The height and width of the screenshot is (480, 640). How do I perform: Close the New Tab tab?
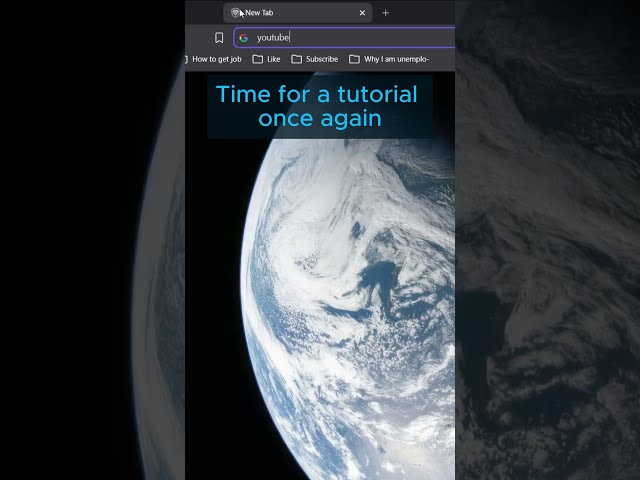pos(362,13)
